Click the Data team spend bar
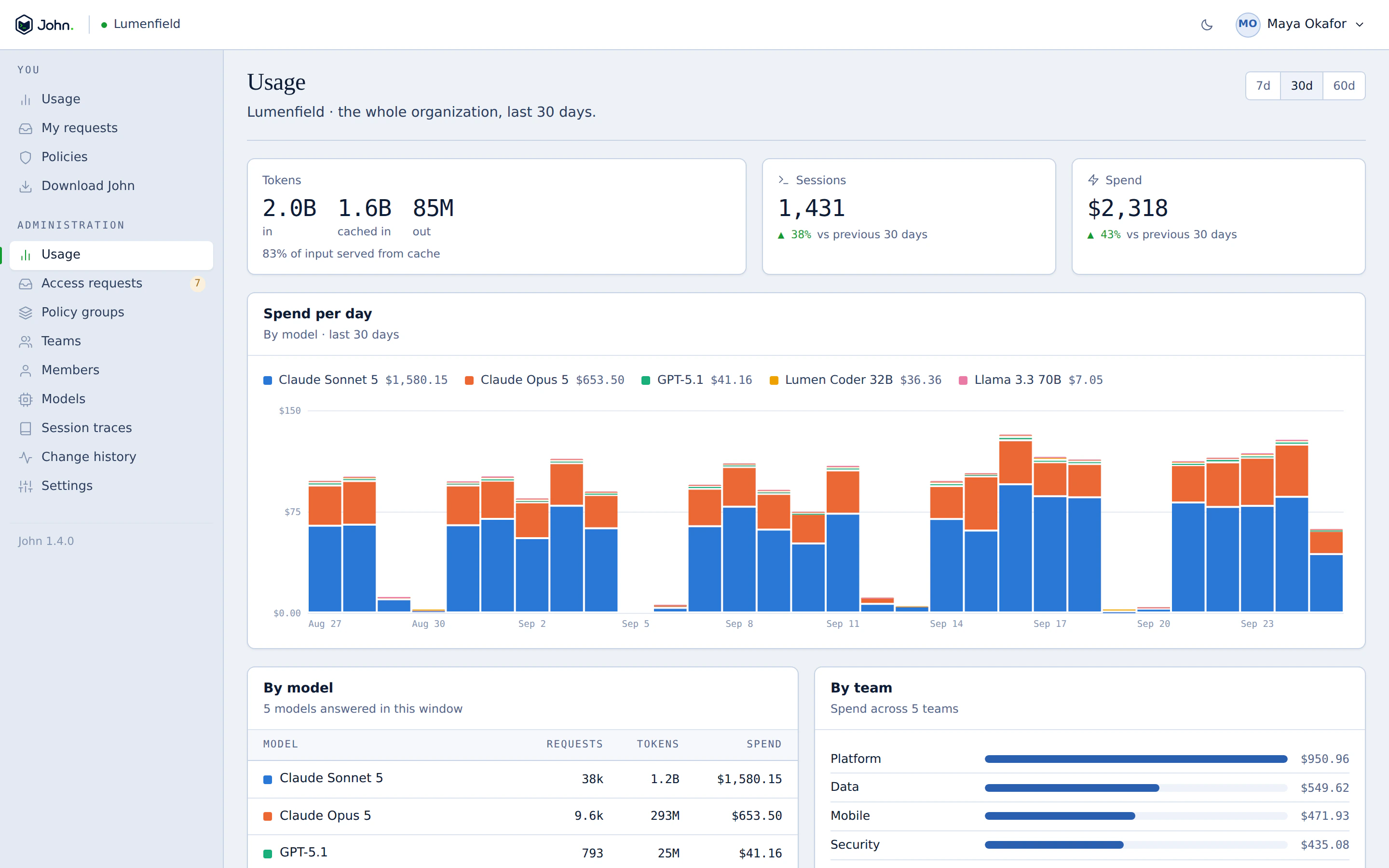Viewport: 1389px width, 868px height. (1136, 787)
